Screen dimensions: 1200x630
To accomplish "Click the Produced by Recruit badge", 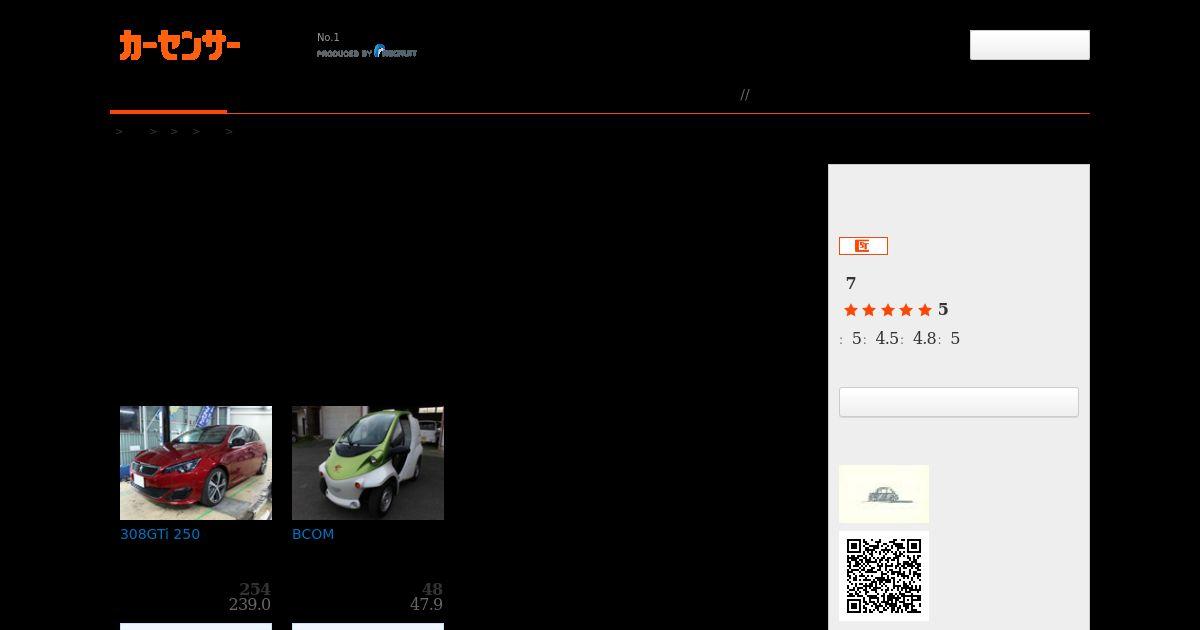I will click(x=367, y=52).
